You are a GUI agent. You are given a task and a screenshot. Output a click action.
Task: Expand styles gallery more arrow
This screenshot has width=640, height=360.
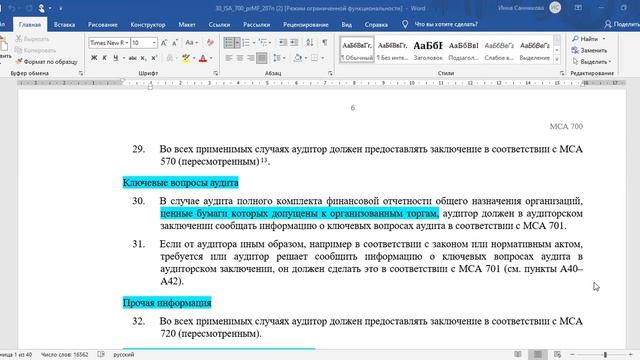[557, 60]
